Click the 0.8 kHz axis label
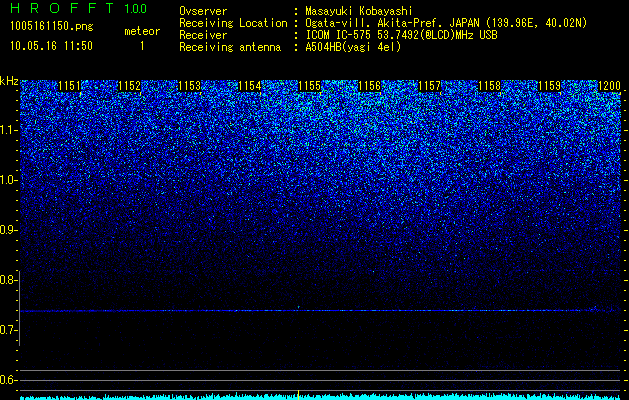Image resolution: width=629 pixels, height=400 pixels. [x=8, y=280]
